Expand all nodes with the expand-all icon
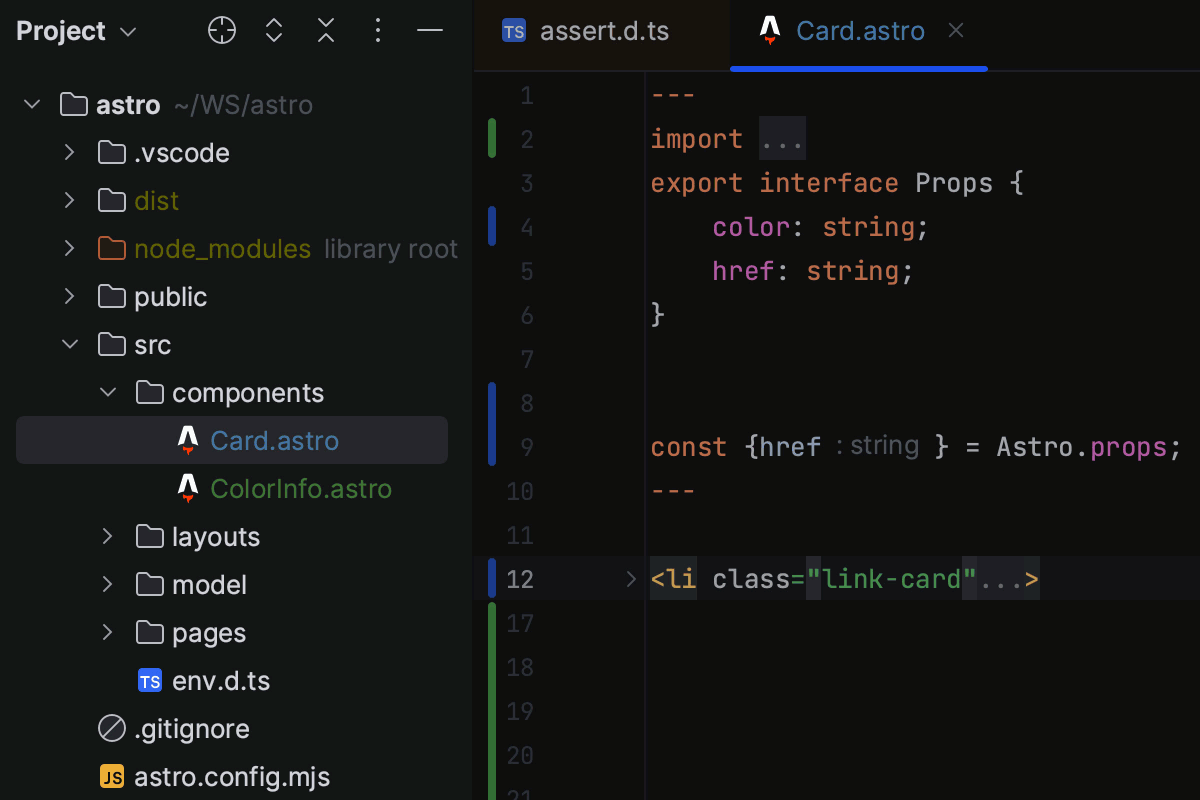This screenshot has width=1200, height=800. [x=273, y=30]
